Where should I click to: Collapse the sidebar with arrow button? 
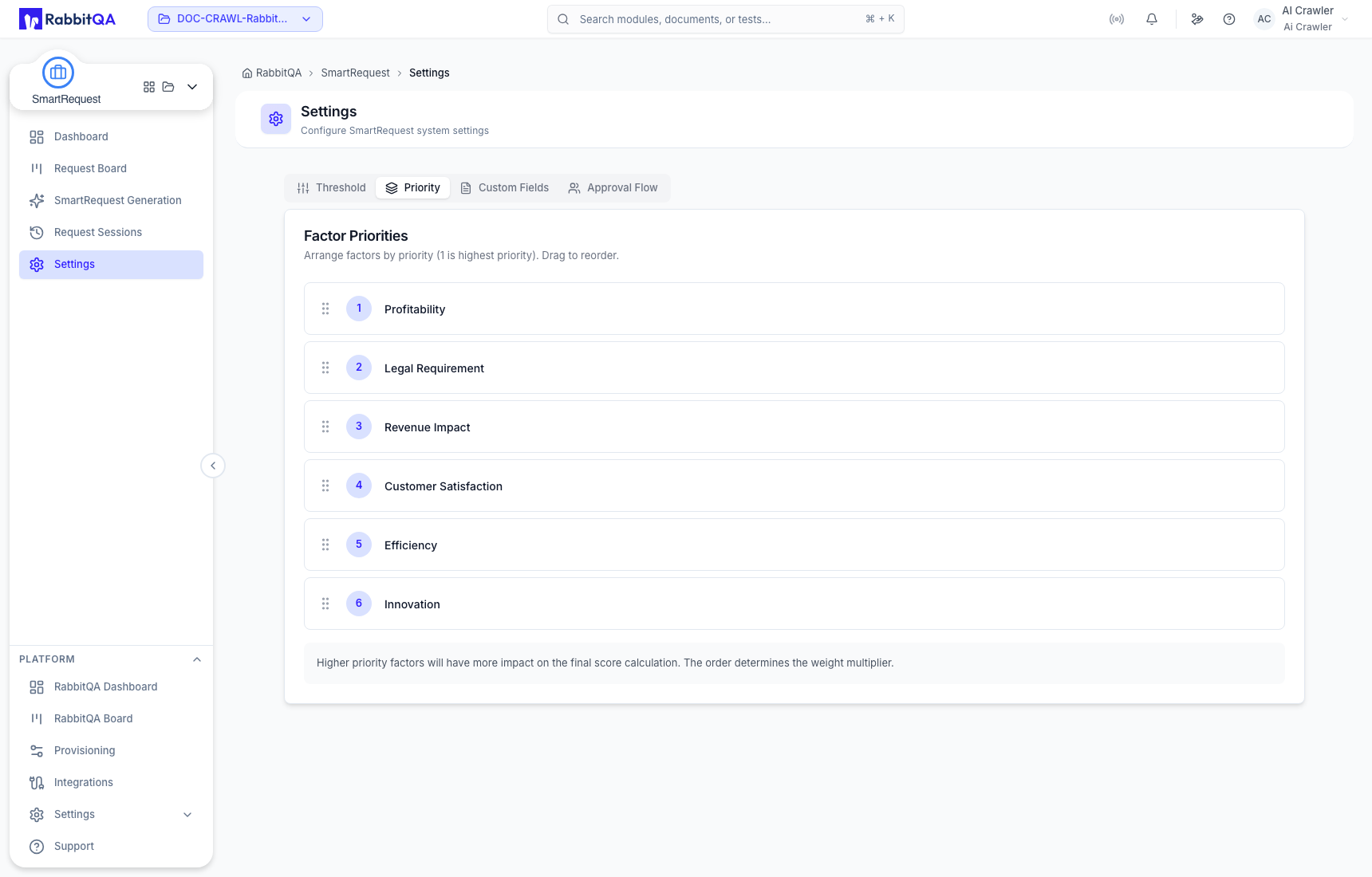point(213,466)
